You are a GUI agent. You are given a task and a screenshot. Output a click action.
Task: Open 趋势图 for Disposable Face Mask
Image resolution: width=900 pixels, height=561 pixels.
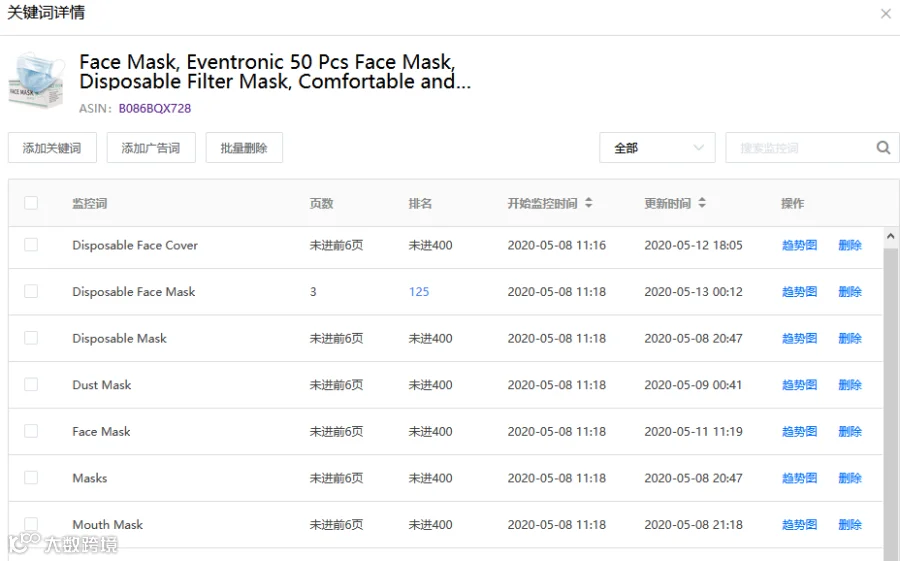pyautogui.click(x=800, y=292)
